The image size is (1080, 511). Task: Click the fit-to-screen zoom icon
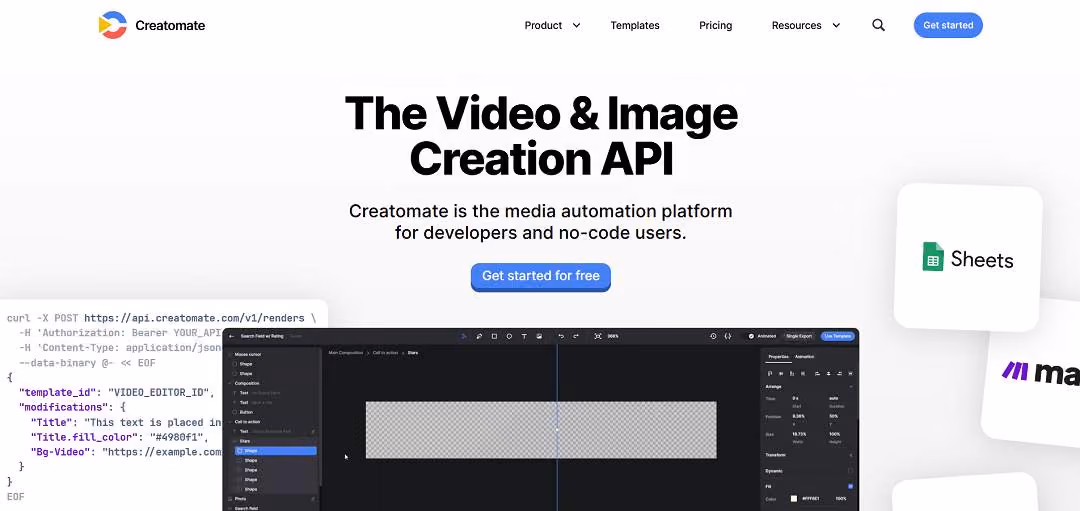pos(598,336)
